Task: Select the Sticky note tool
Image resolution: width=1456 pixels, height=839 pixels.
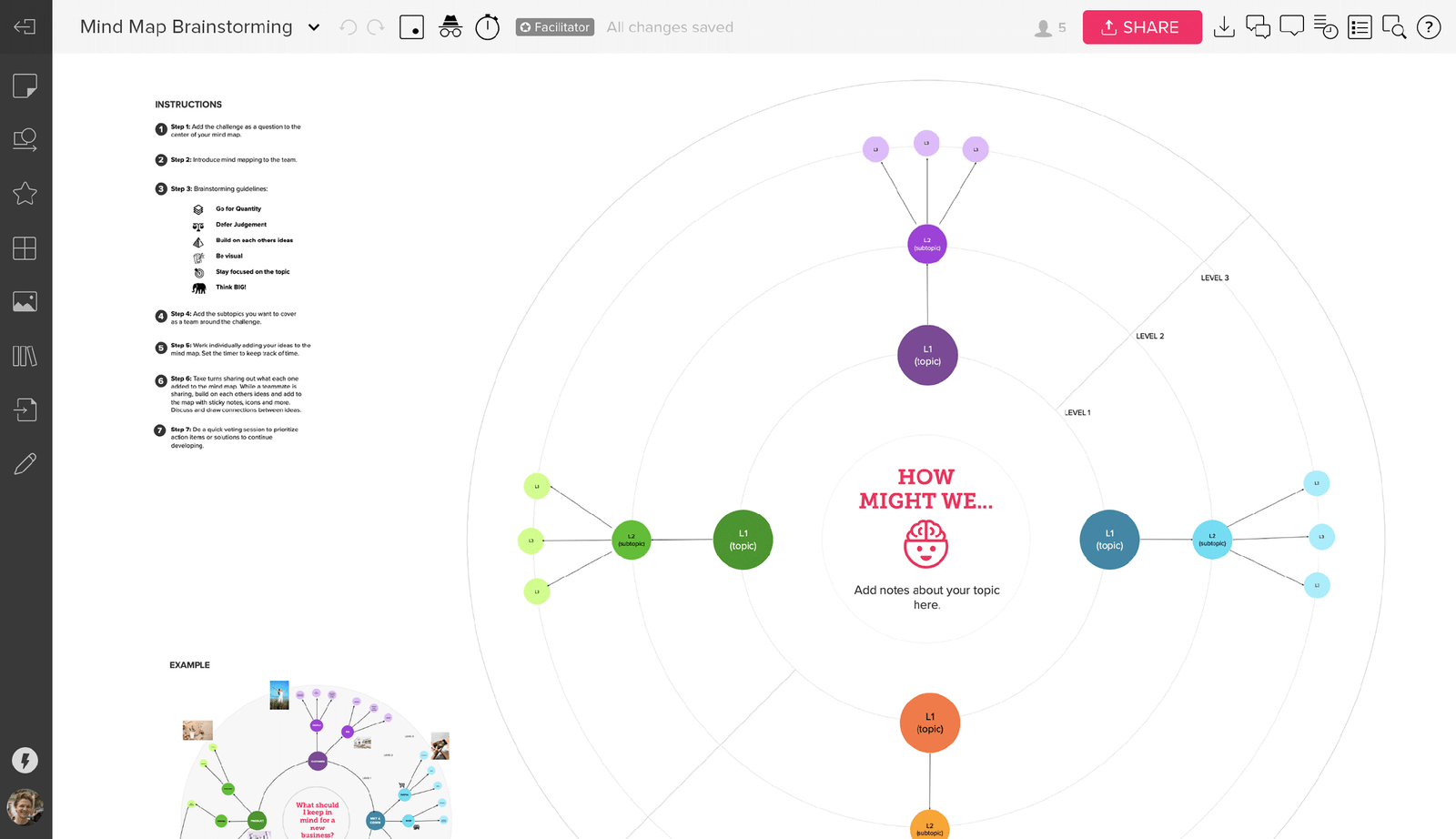Action: tap(25, 85)
